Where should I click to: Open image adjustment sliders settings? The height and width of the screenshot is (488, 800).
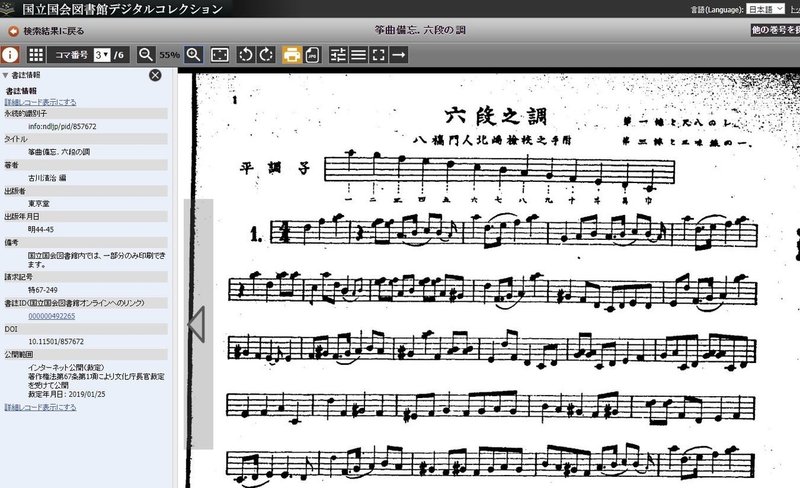(338, 55)
